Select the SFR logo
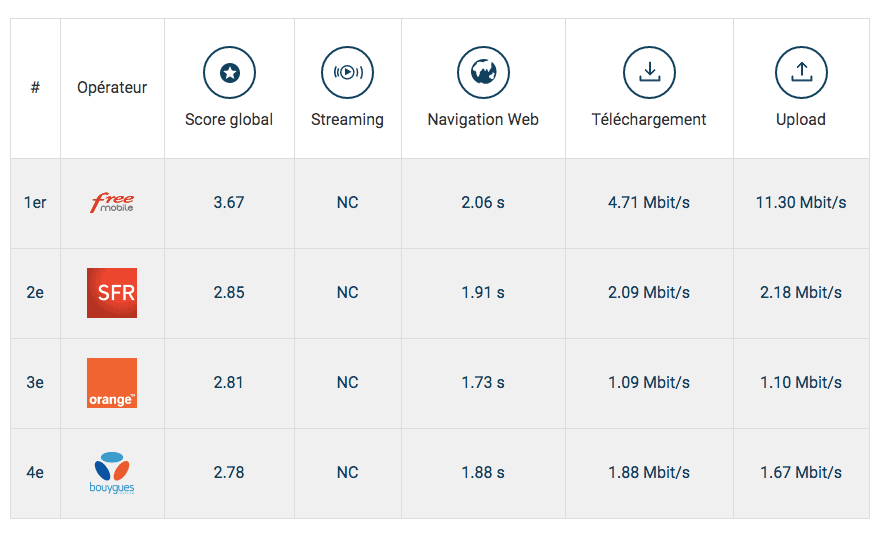The width and height of the screenshot is (884, 537). coord(112,293)
